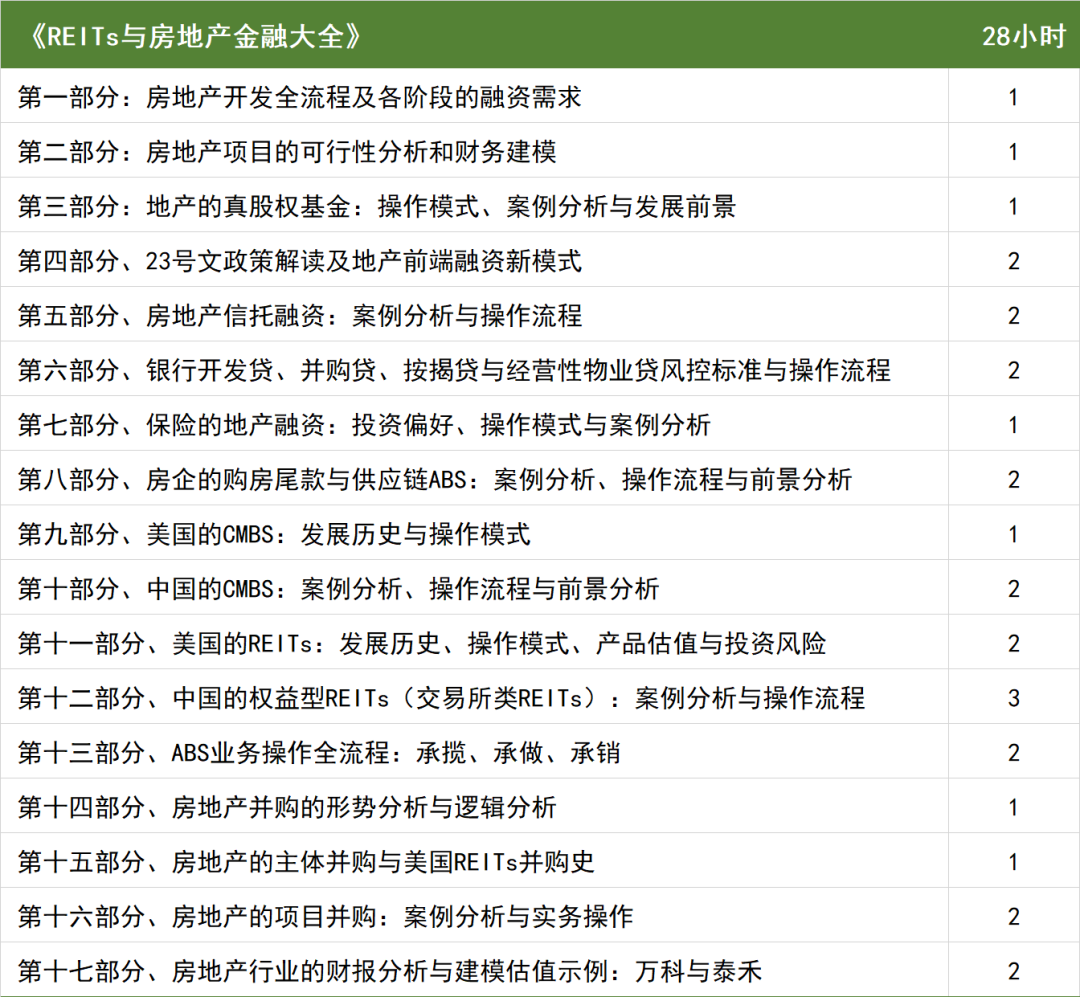Select 第一部分 房地产开发全流程 row
The height and width of the screenshot is (997, 1080).
coord(300,98)
